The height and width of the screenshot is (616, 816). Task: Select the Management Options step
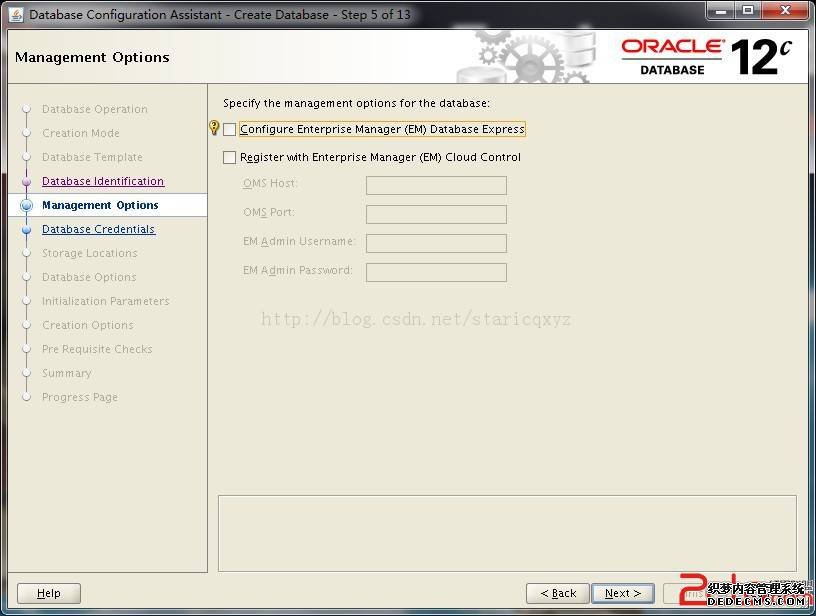(100, 205)
